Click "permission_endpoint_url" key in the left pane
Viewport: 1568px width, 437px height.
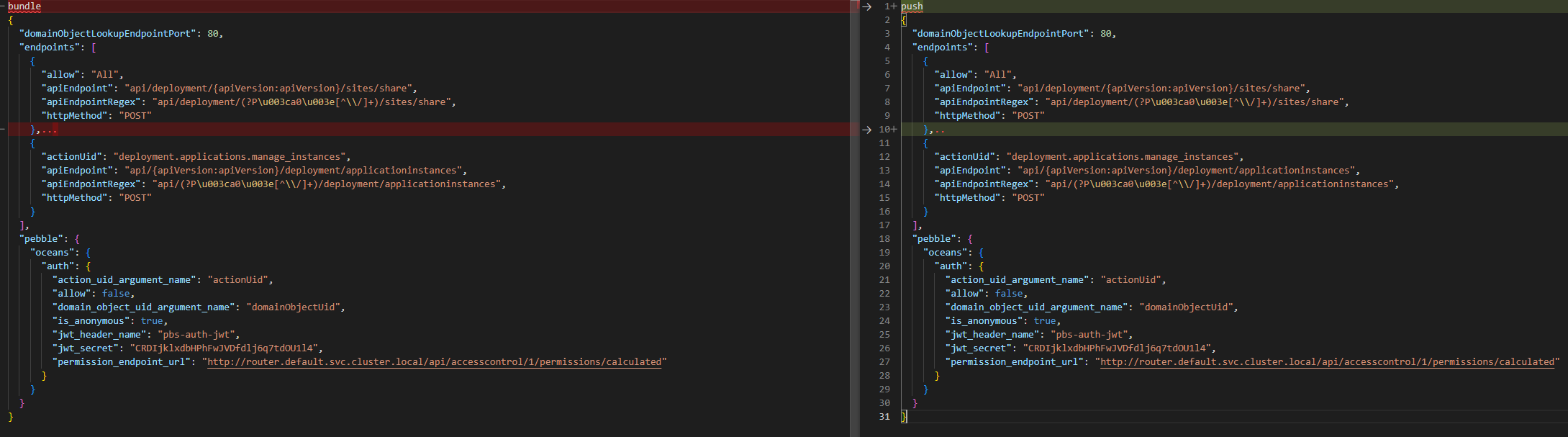coord(122,362)
